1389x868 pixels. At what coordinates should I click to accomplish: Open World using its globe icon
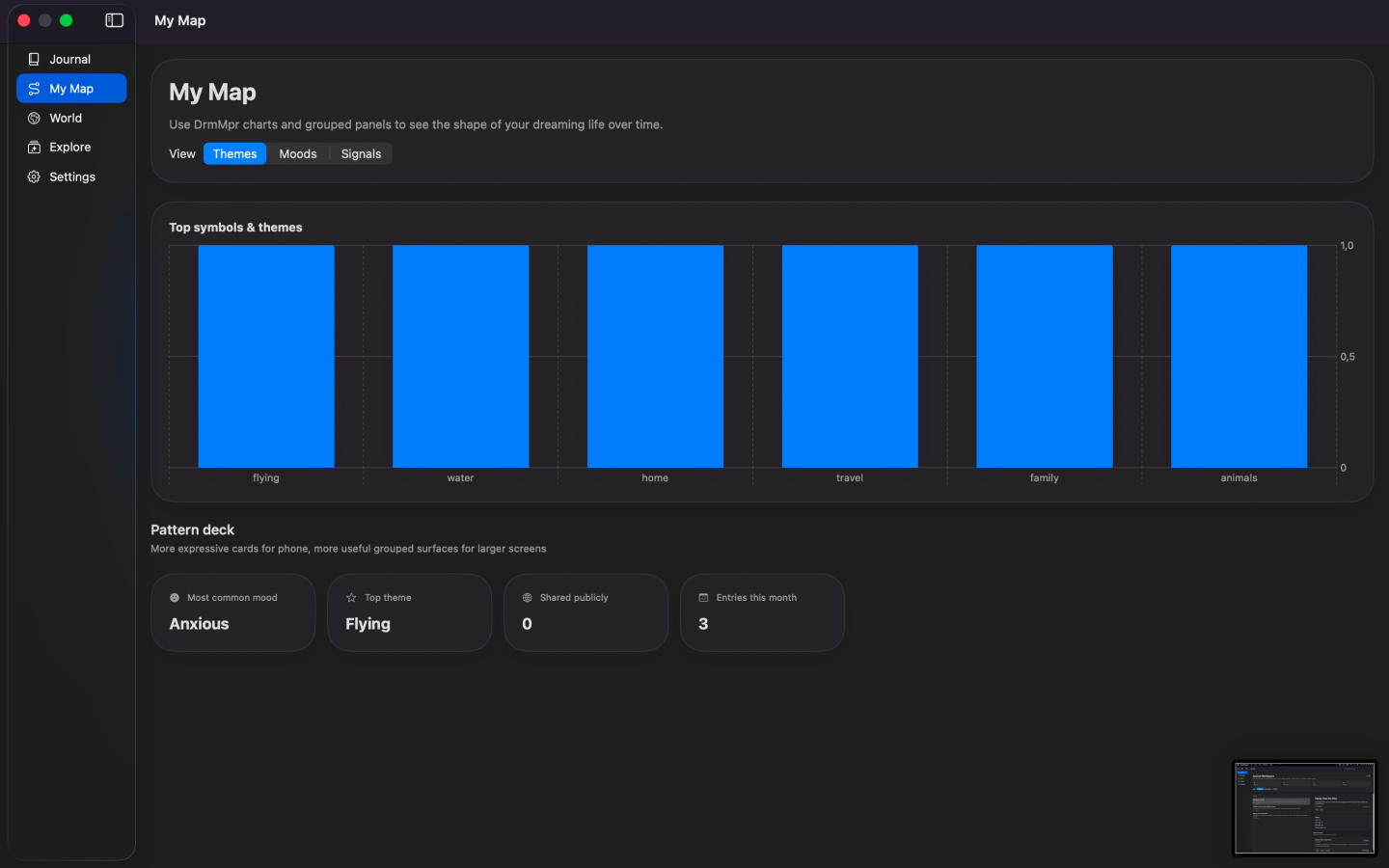(34, 118)
